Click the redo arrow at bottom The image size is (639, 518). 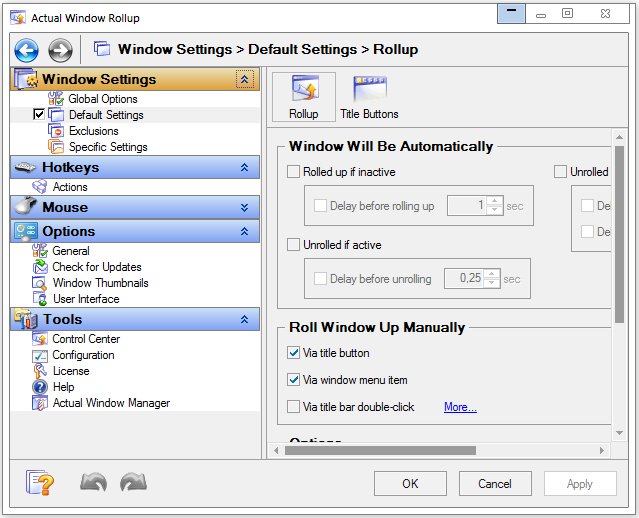[133, 483]
